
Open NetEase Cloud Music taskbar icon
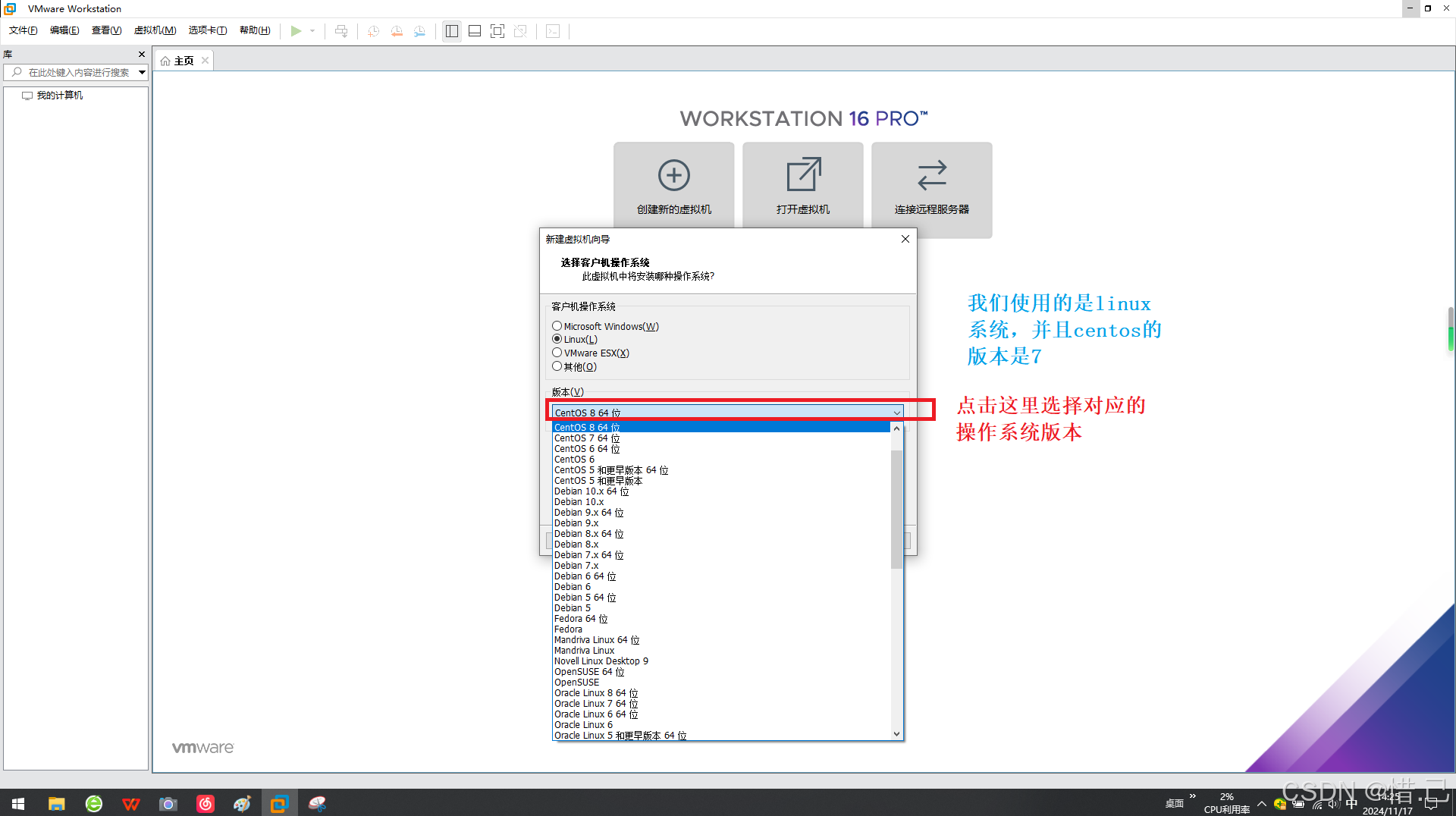pyautogui.click(x=206, y=803)
